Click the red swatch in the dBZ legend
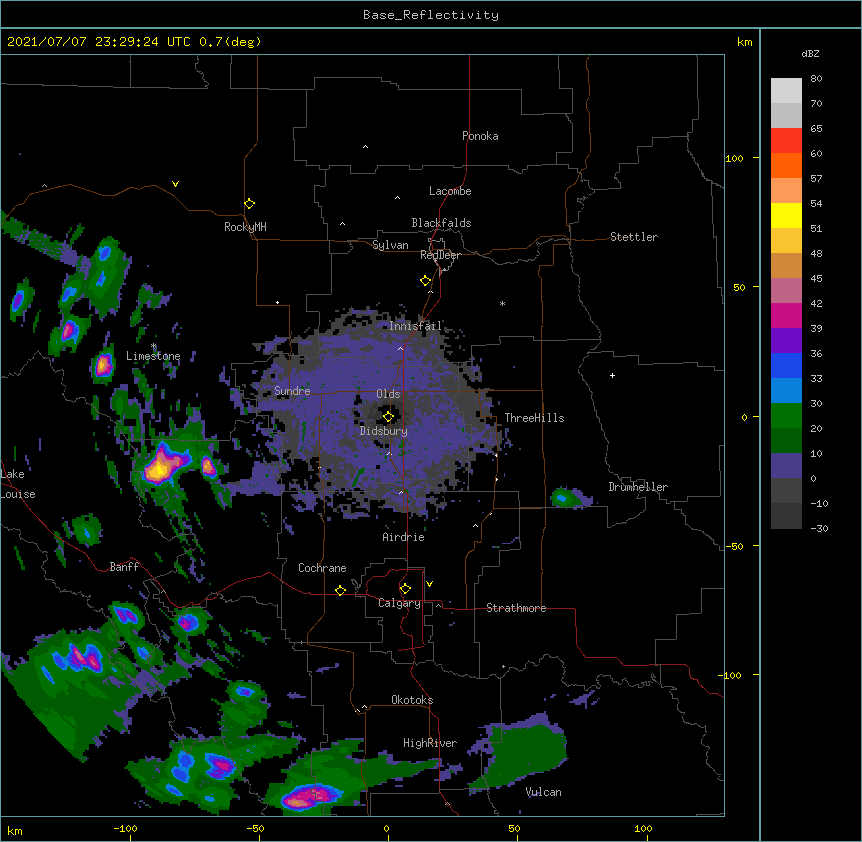862x842 pixels. point(786,141)
